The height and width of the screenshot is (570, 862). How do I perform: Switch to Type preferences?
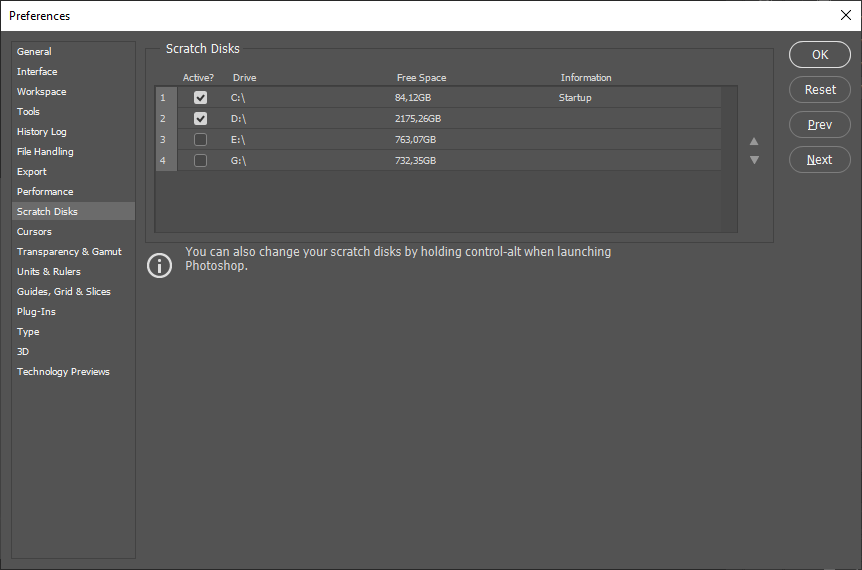pyautogui.click(x=73, y=332)
